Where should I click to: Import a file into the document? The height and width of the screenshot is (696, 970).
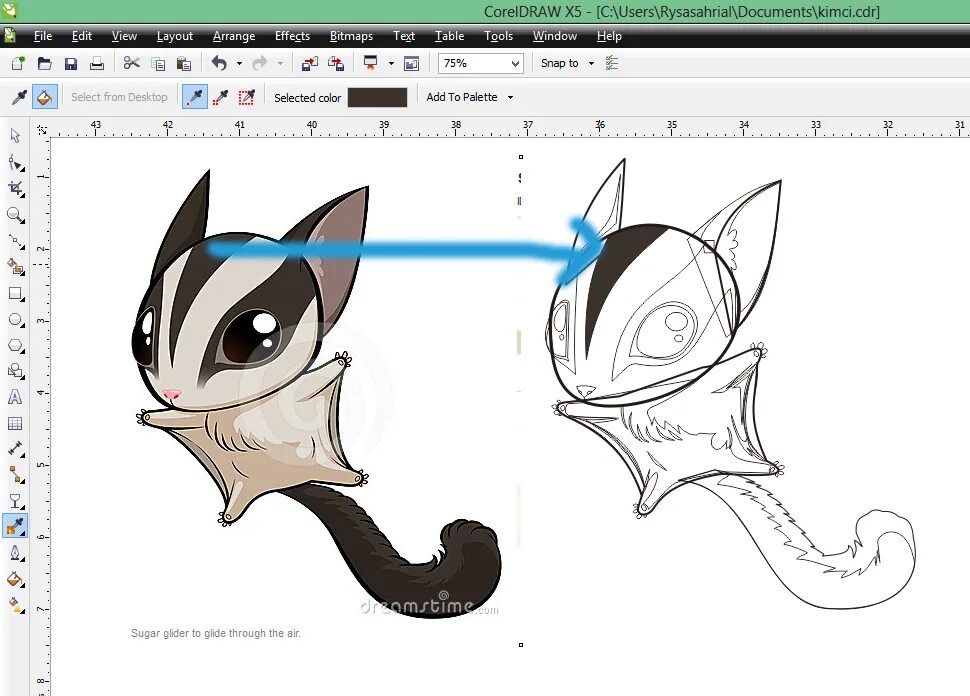(x=309, y=63)
